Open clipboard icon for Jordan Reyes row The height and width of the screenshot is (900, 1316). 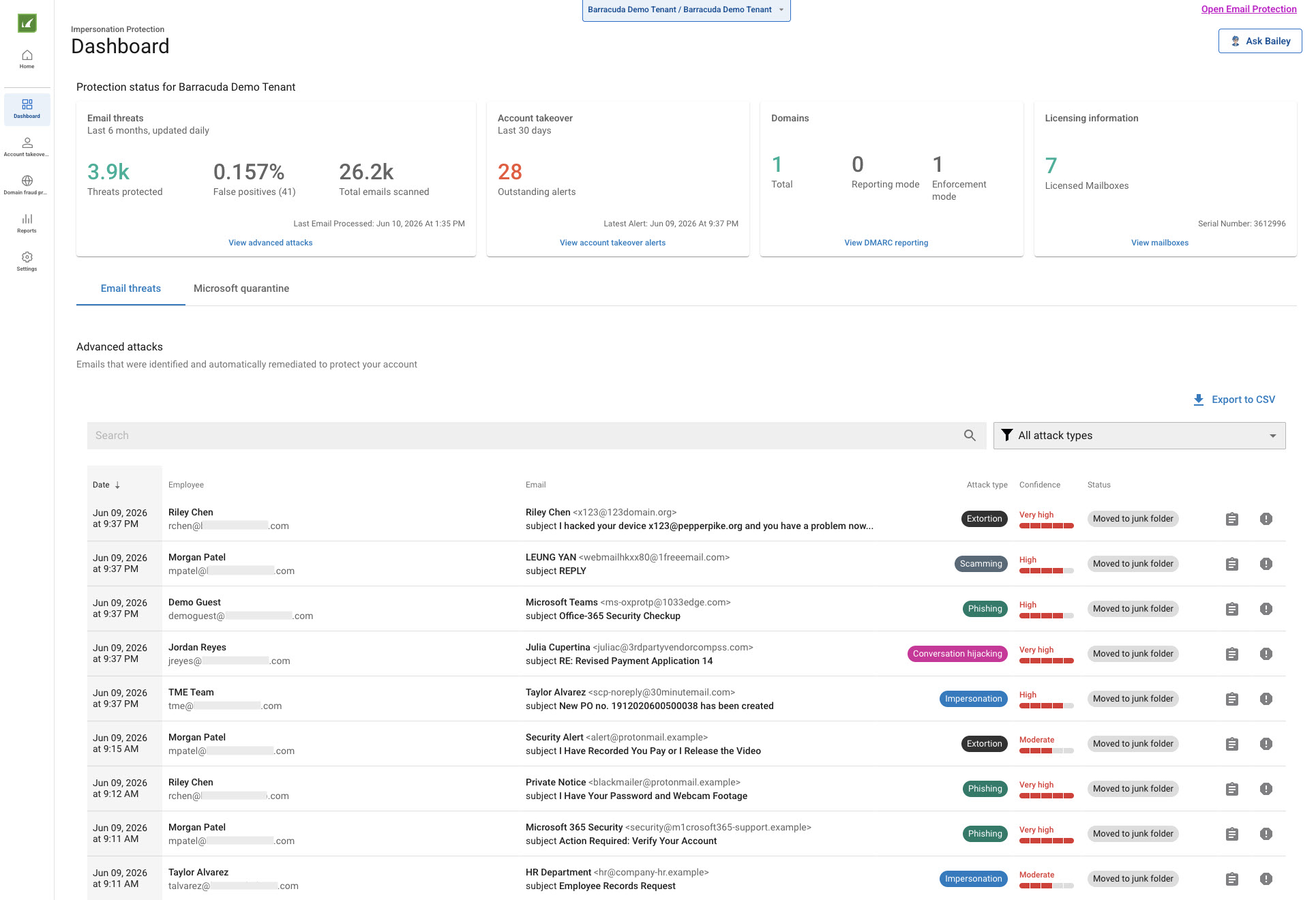pyautogui.click(x=1232, y=654)
